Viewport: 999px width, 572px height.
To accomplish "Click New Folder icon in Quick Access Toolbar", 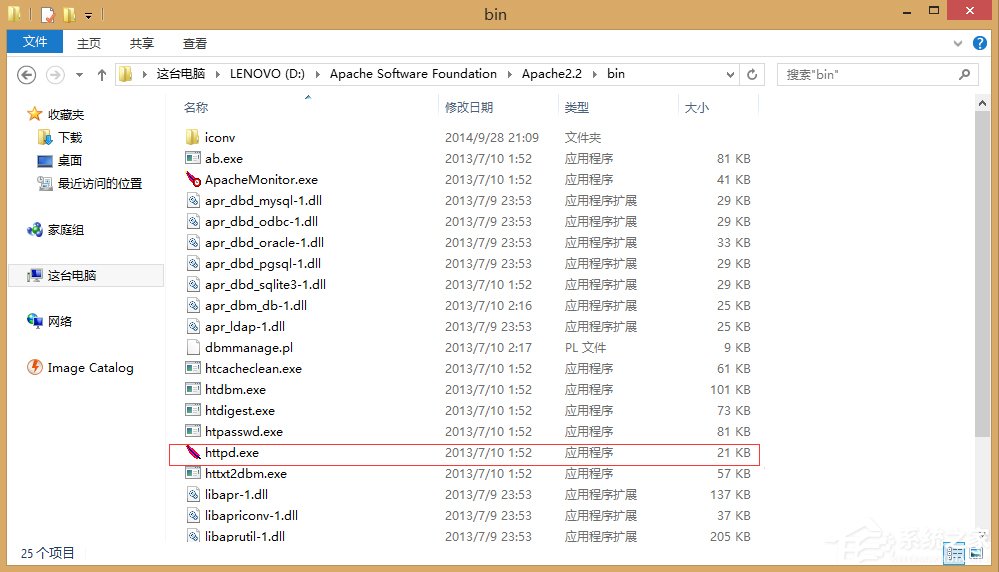I will (x=69, y=14).
